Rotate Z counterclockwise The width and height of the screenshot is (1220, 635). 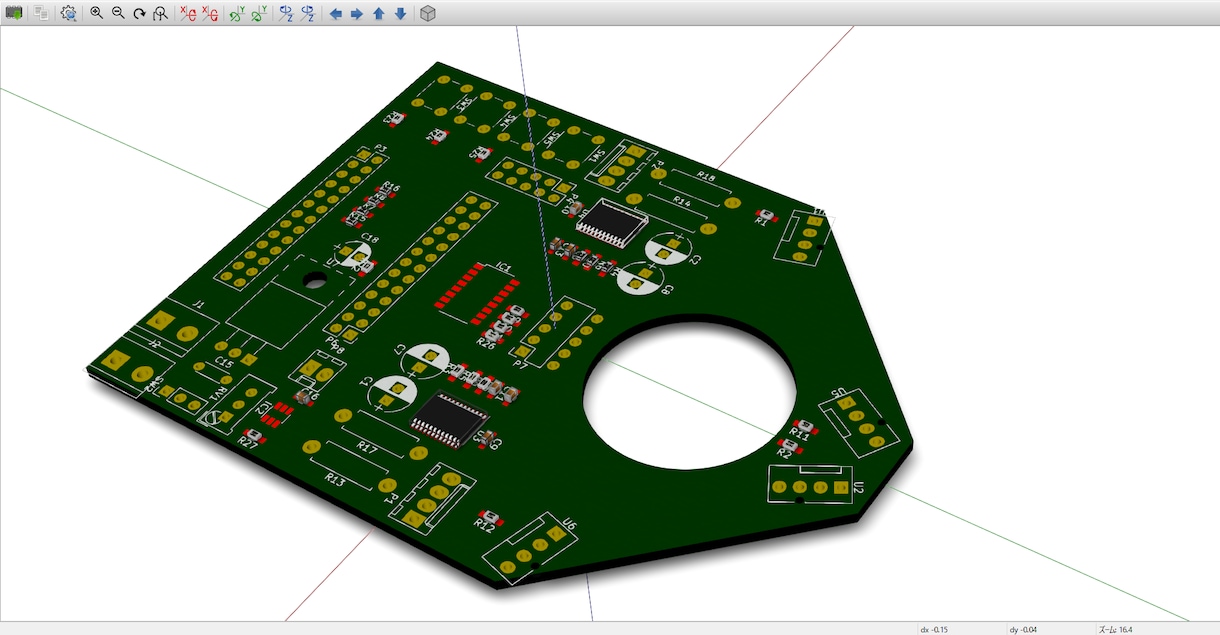(308, 13)
